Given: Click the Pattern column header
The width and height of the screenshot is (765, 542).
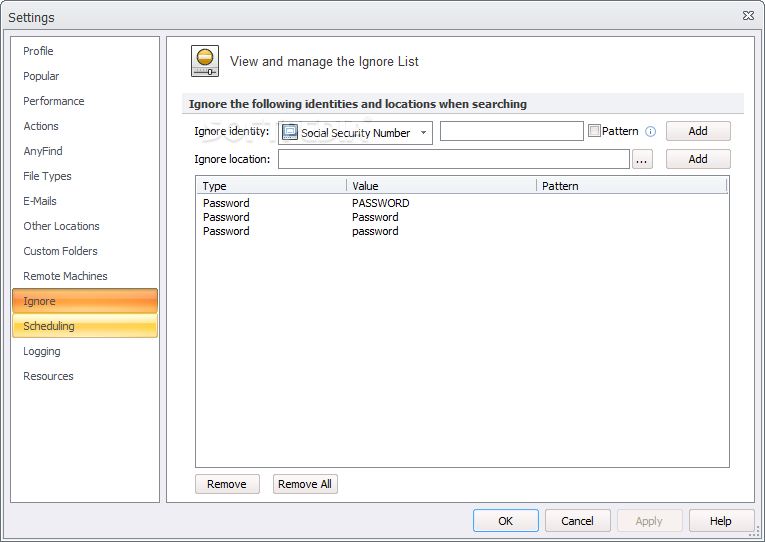Looking at the screenshot, I should [x=631, y=186].
